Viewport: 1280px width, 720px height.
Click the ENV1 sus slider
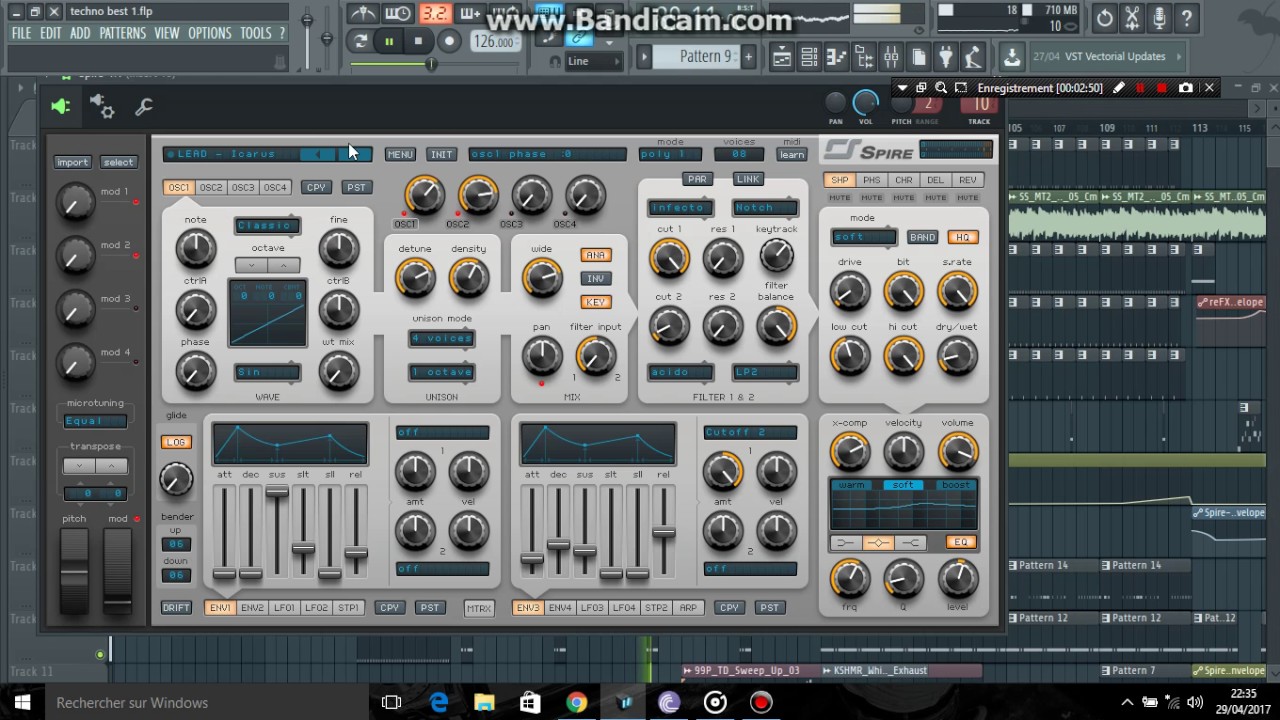click(277, 531)
